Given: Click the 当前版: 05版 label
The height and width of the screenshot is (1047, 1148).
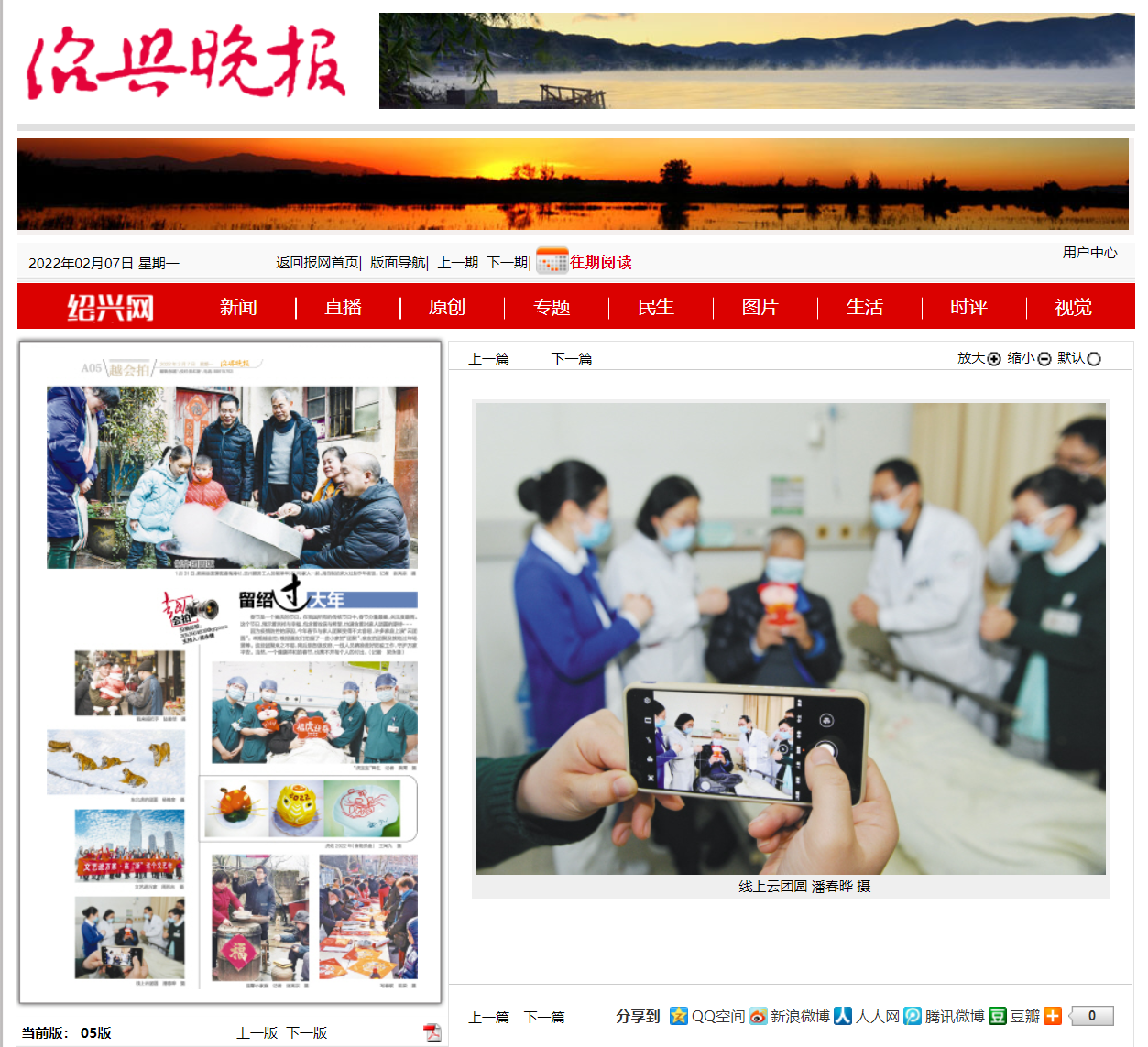Looking at the screenshot, I should click(66, 1032).
